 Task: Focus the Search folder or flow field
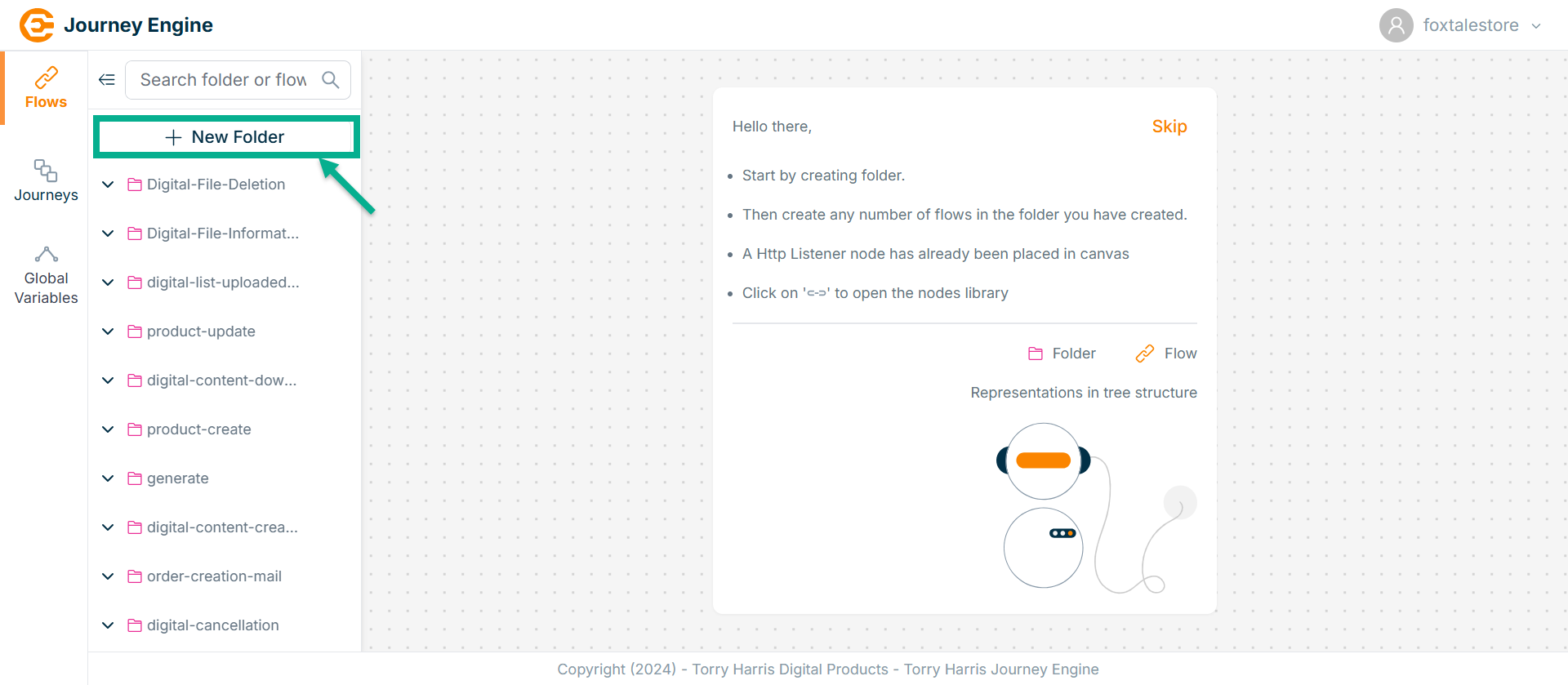(223, 80)
